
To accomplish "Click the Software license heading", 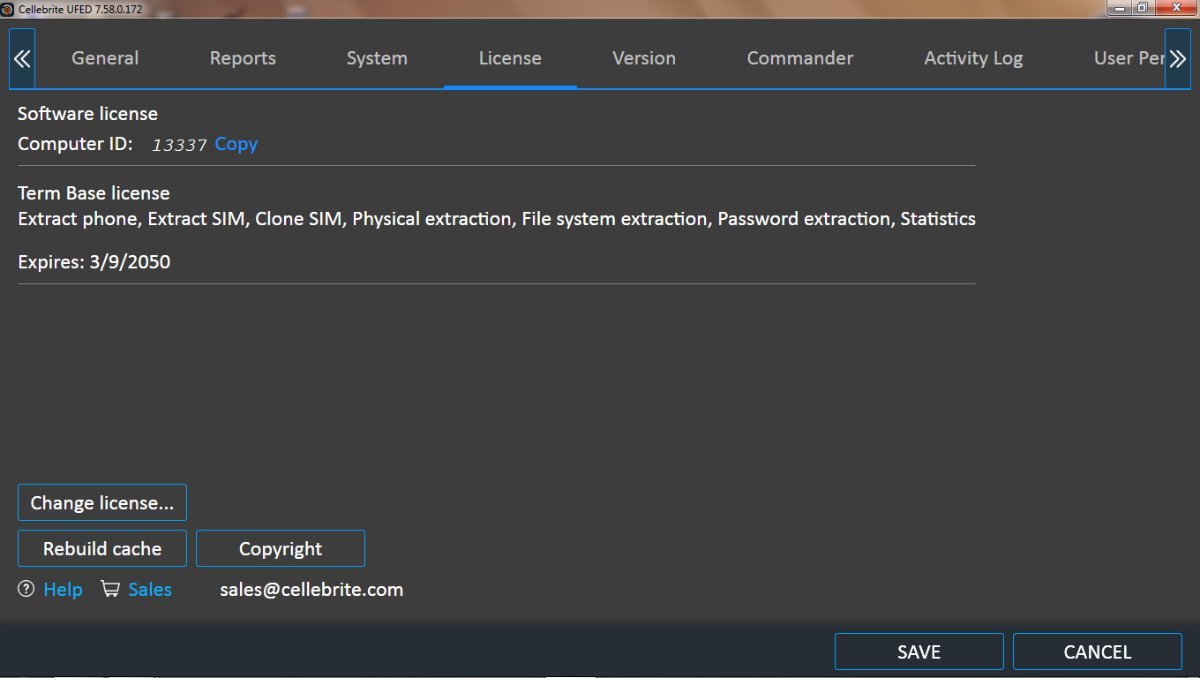I will (88, 114).
